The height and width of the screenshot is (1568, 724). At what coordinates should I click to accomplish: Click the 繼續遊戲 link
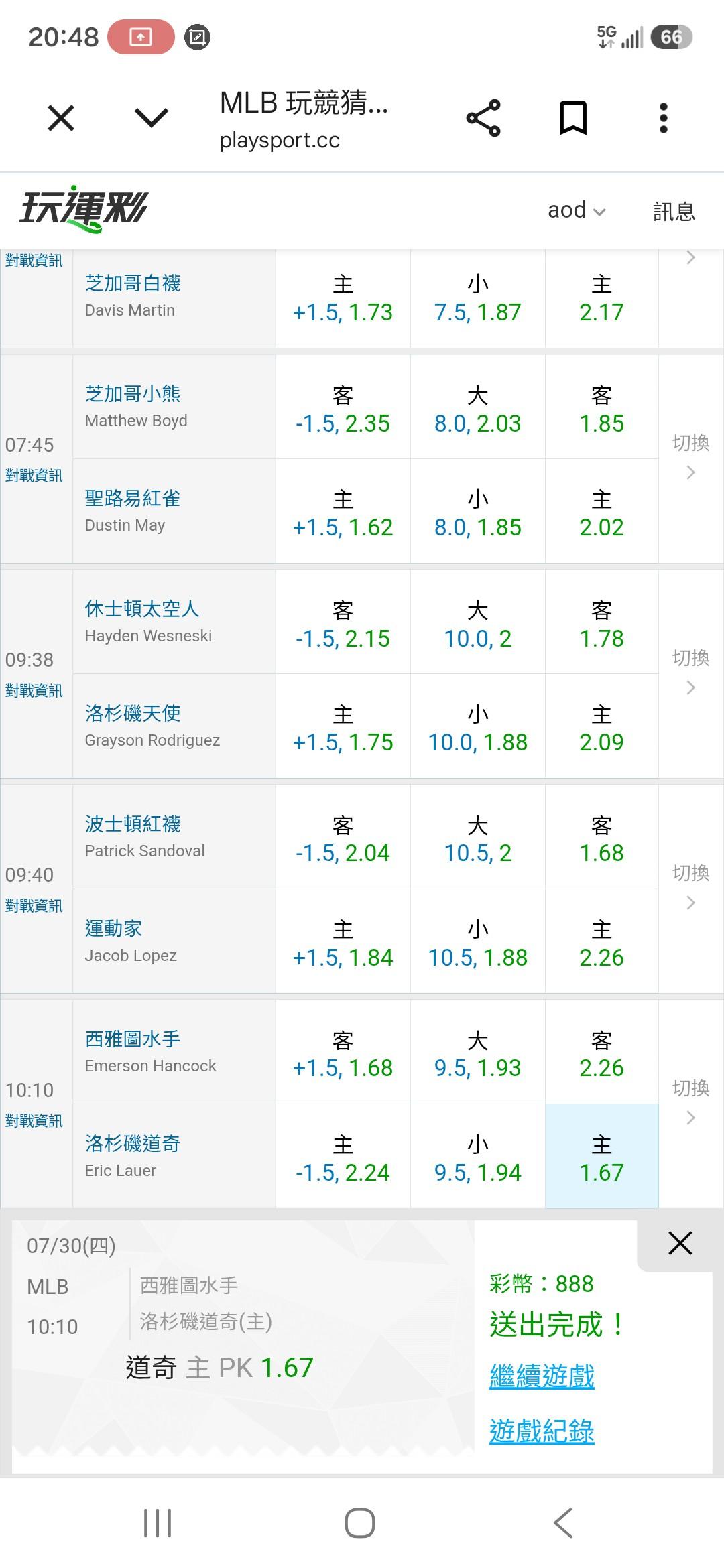tap(542, 1376)
